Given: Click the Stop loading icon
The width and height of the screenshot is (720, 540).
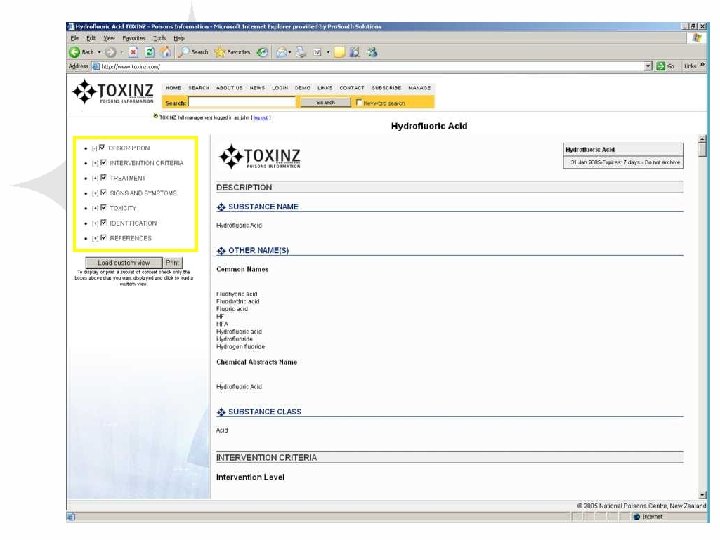Looking at the screenshot, I should point(133,52).
